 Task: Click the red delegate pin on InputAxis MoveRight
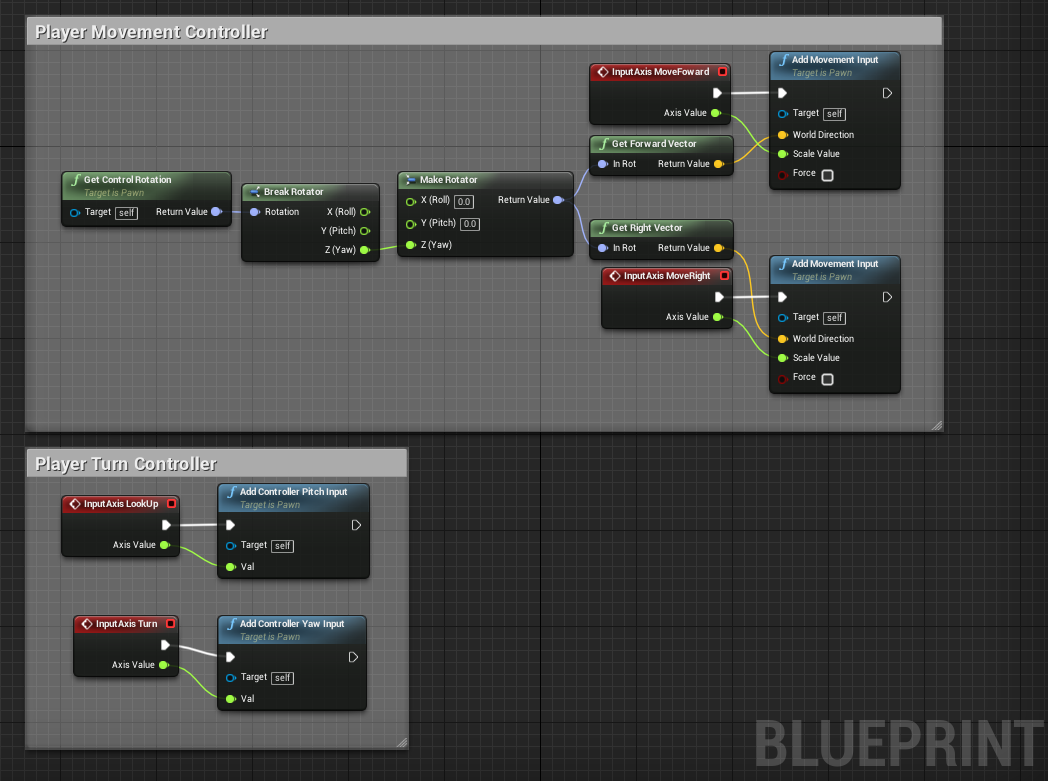pyautogui.click(x=725, y=275)
